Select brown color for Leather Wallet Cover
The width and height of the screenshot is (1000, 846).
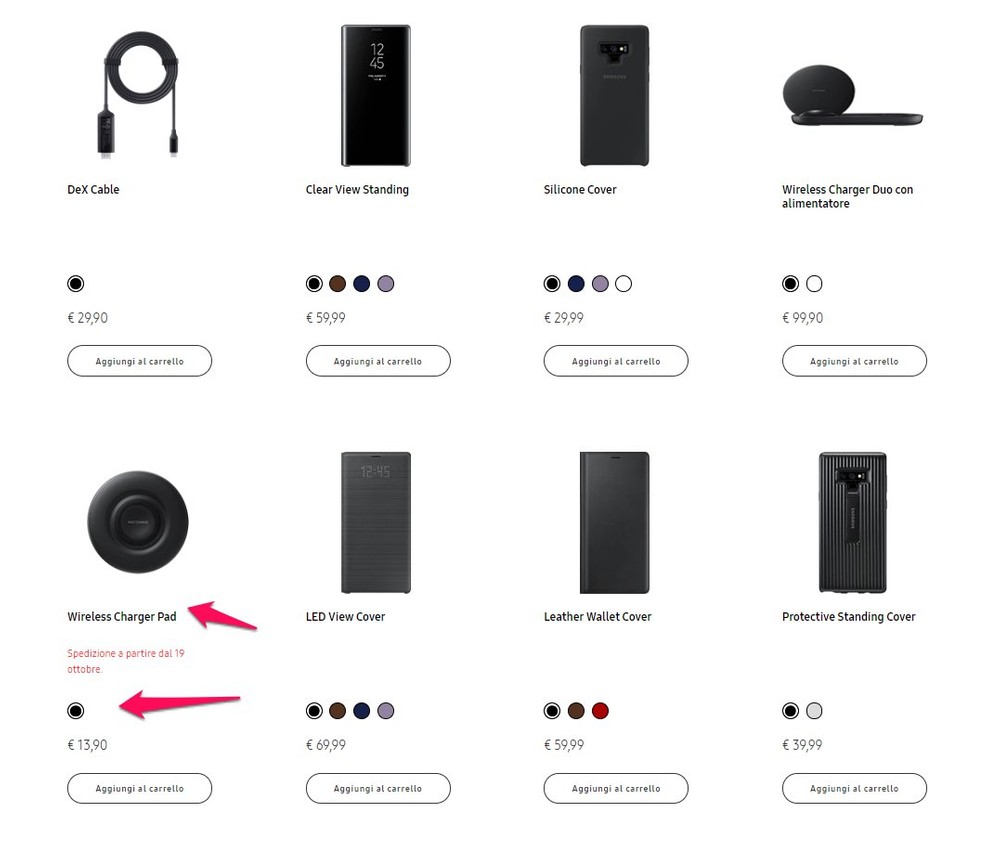pos(576,711)
